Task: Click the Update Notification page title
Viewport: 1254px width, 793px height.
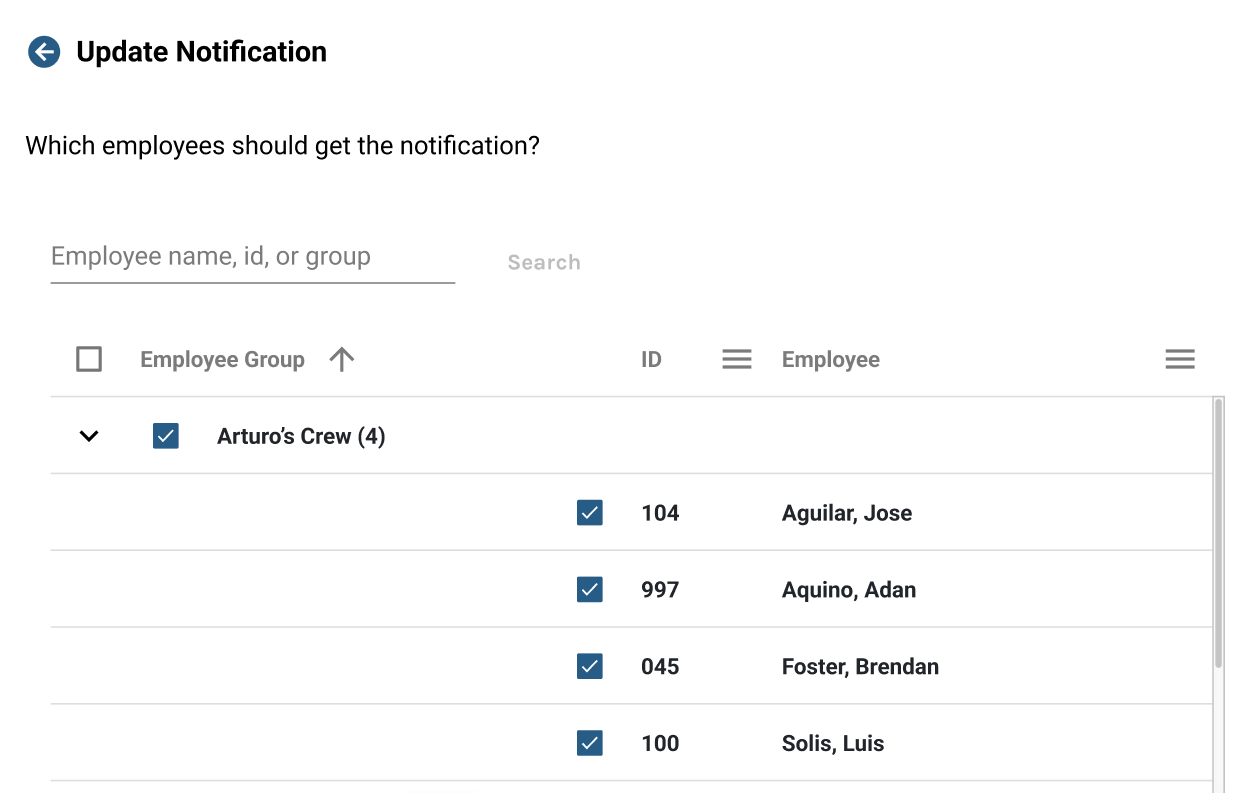Action: pyautogui.click(x=202, y=52)
